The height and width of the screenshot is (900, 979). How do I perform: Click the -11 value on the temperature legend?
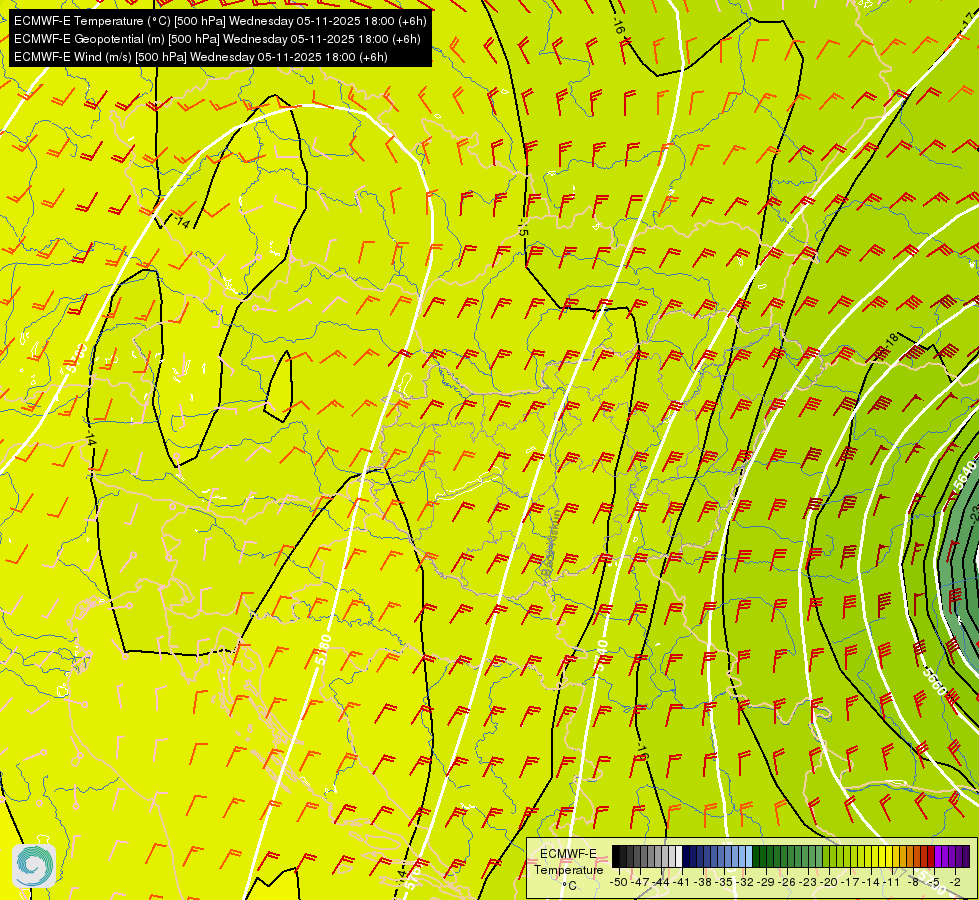(x=892, y=882)
